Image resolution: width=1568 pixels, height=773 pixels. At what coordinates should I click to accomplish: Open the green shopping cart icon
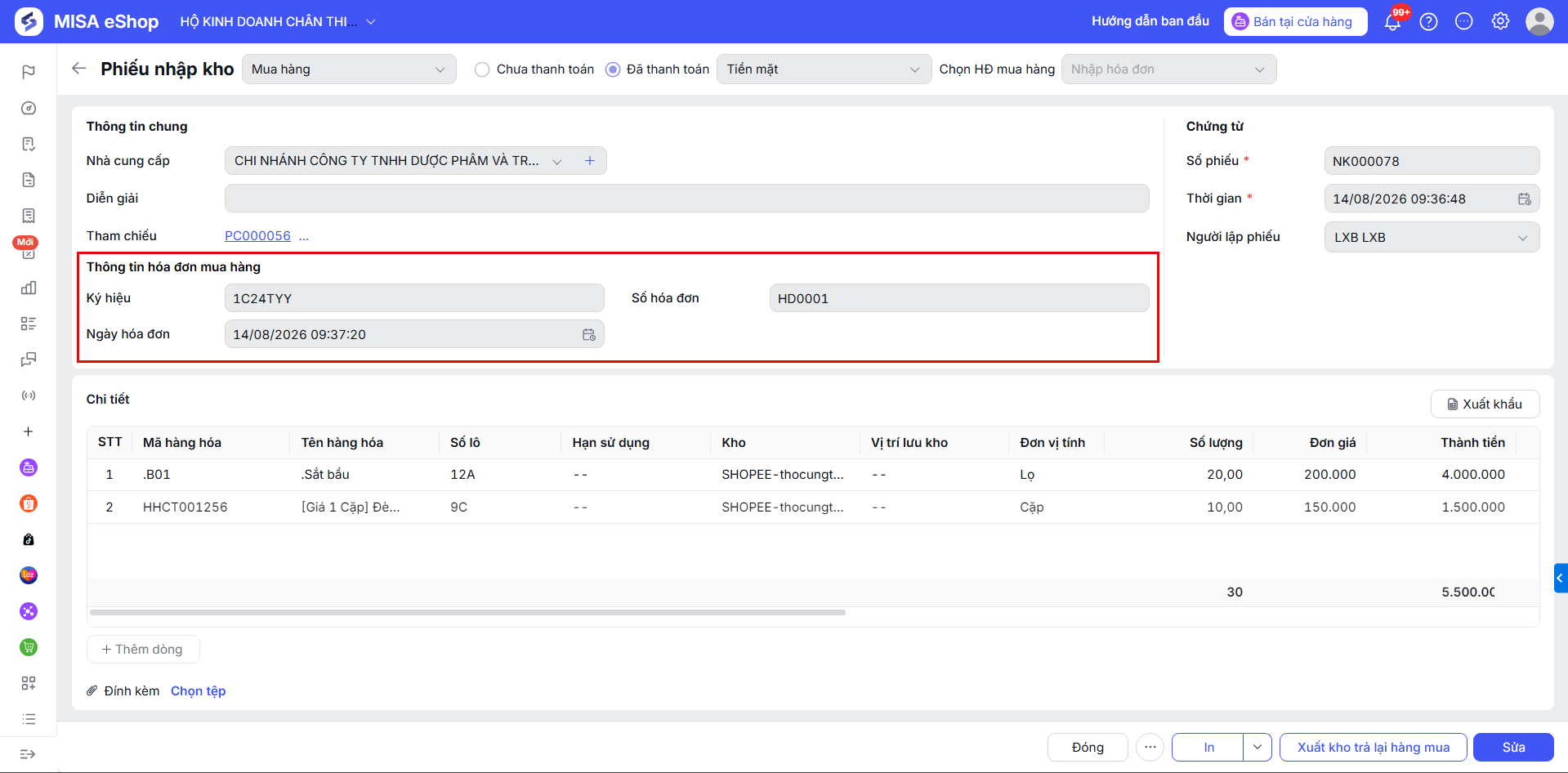[x=29, y=647]
